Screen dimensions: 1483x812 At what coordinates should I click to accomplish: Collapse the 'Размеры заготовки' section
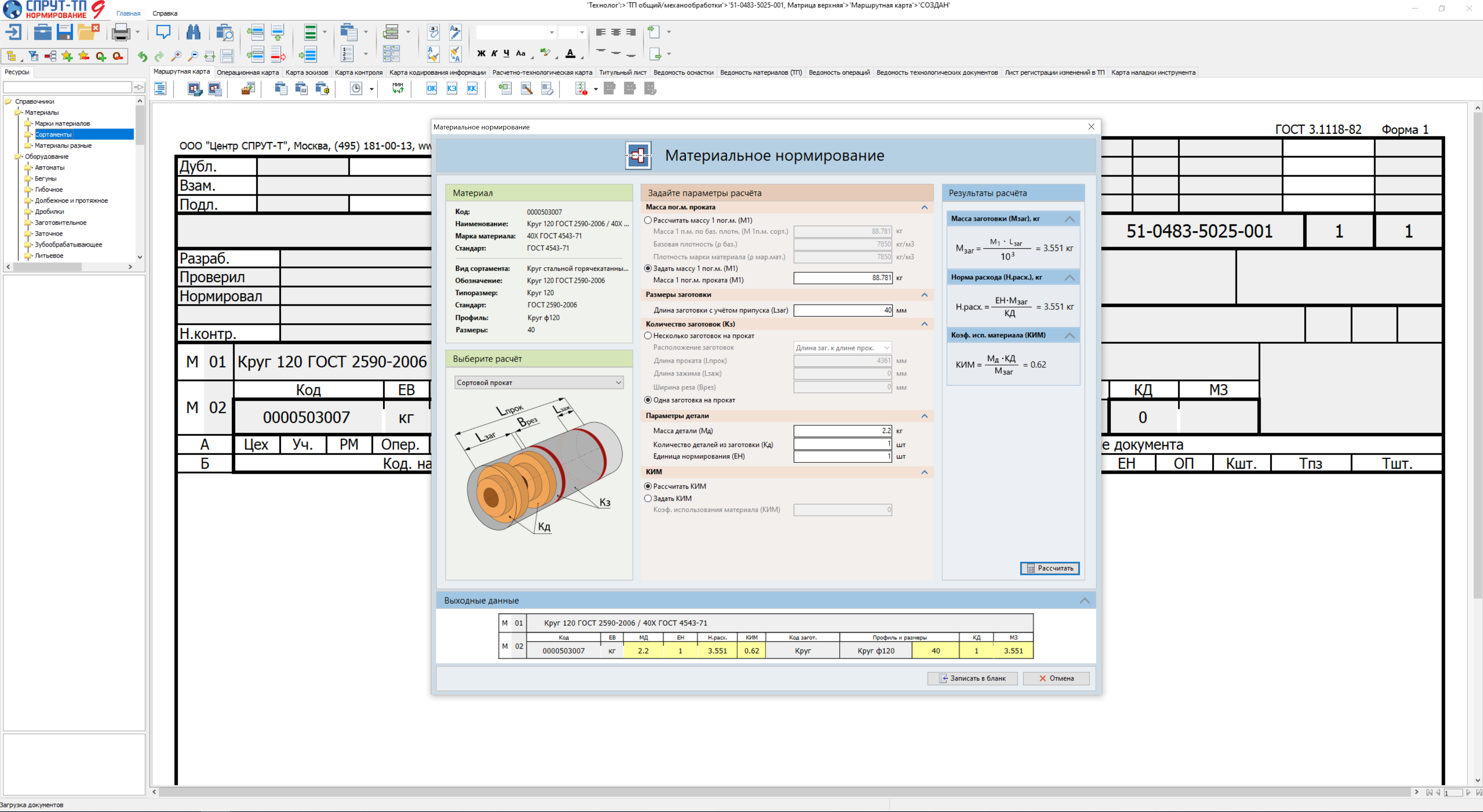[x=924, y=295]
